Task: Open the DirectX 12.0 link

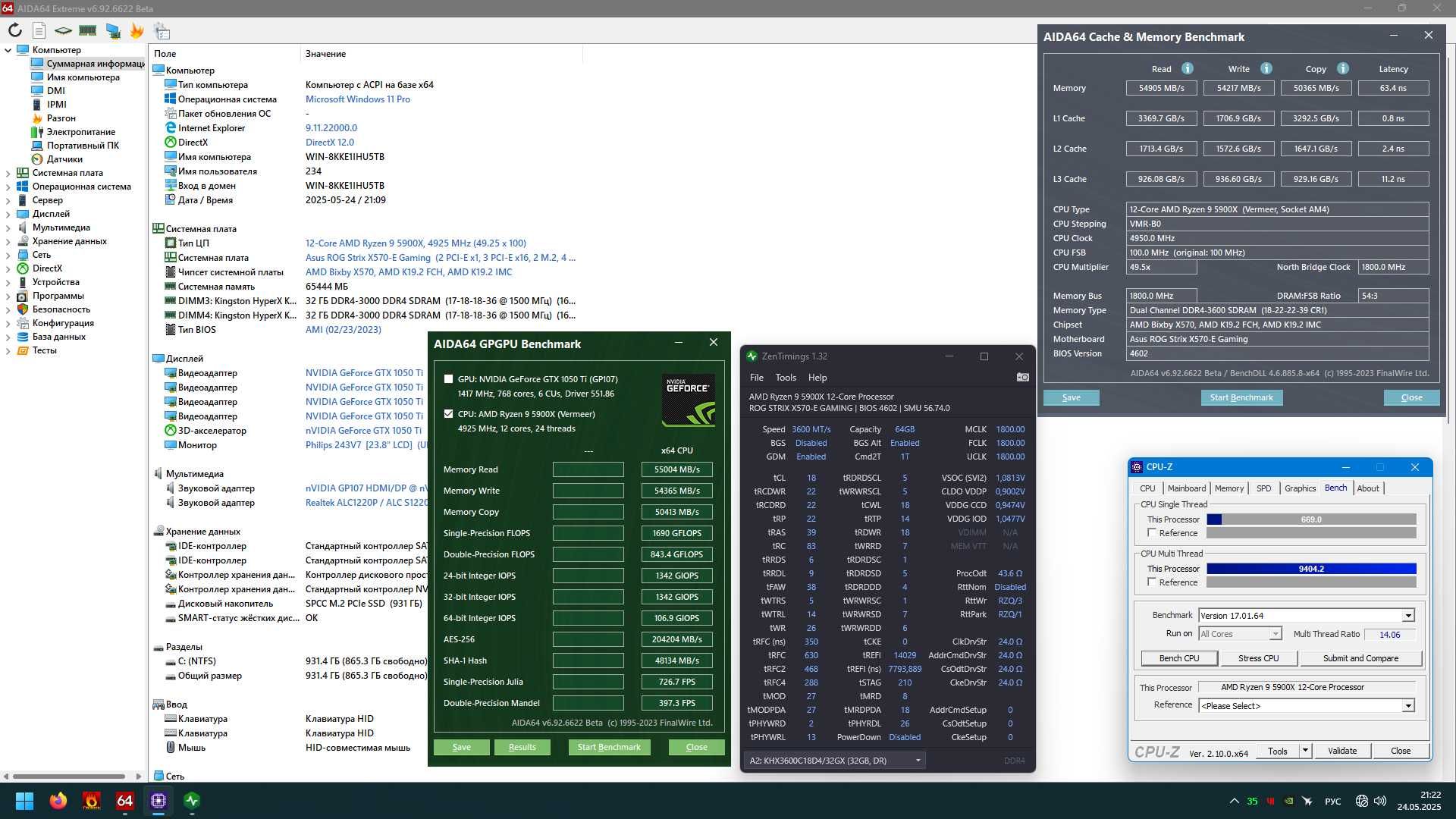Action: (329, 143)
